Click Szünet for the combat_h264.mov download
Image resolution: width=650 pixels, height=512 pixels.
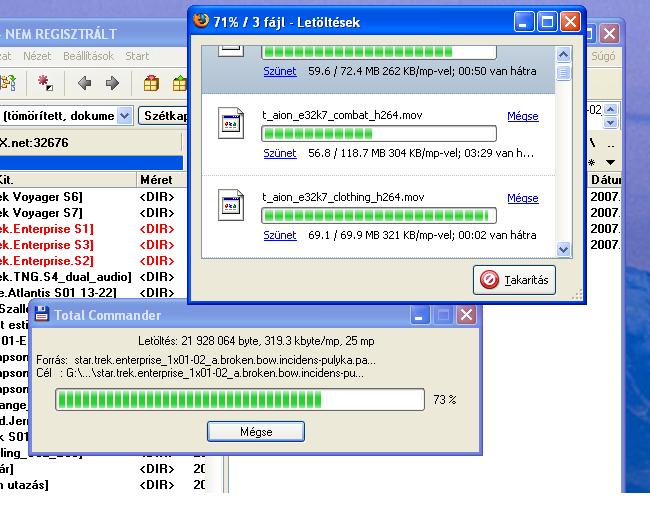click(x=280, y=154)
